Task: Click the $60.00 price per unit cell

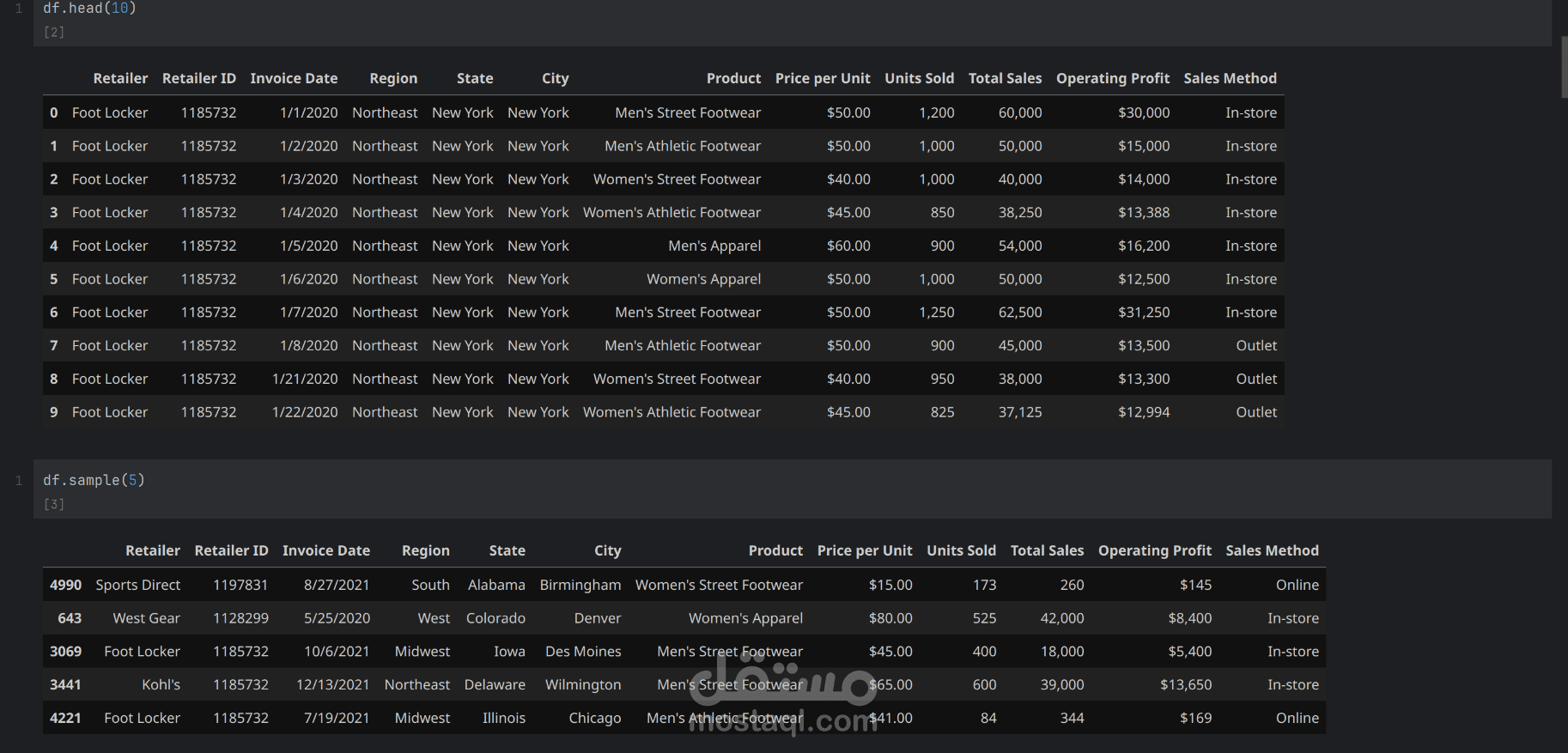Action: coord(848,246)
